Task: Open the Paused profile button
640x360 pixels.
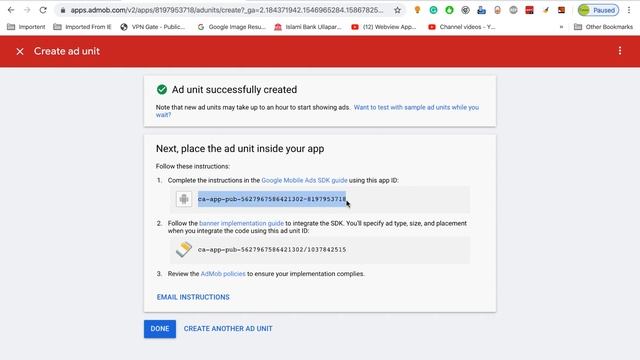Action: pos(598,10)
